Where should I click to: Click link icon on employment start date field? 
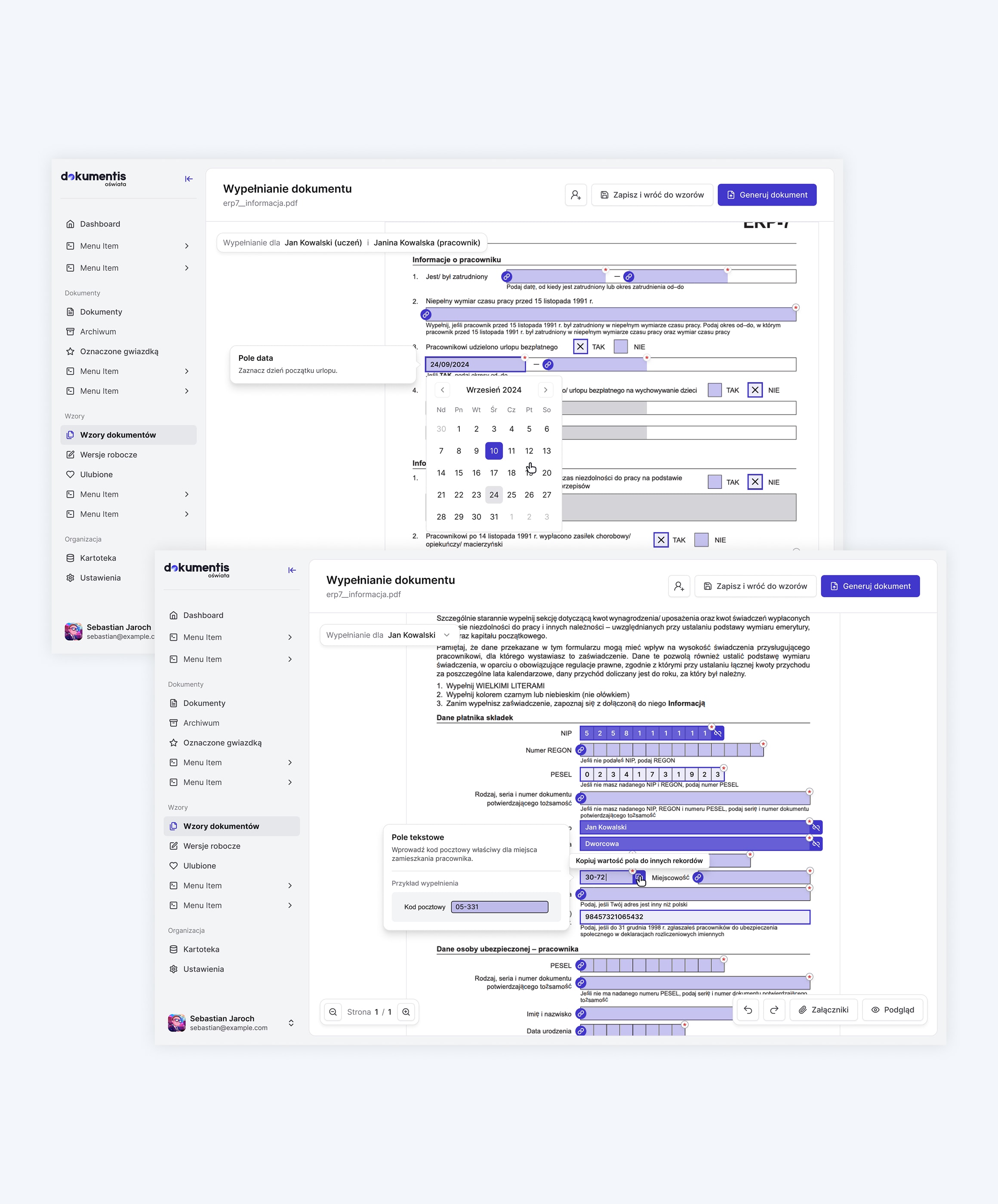point(507,277)
